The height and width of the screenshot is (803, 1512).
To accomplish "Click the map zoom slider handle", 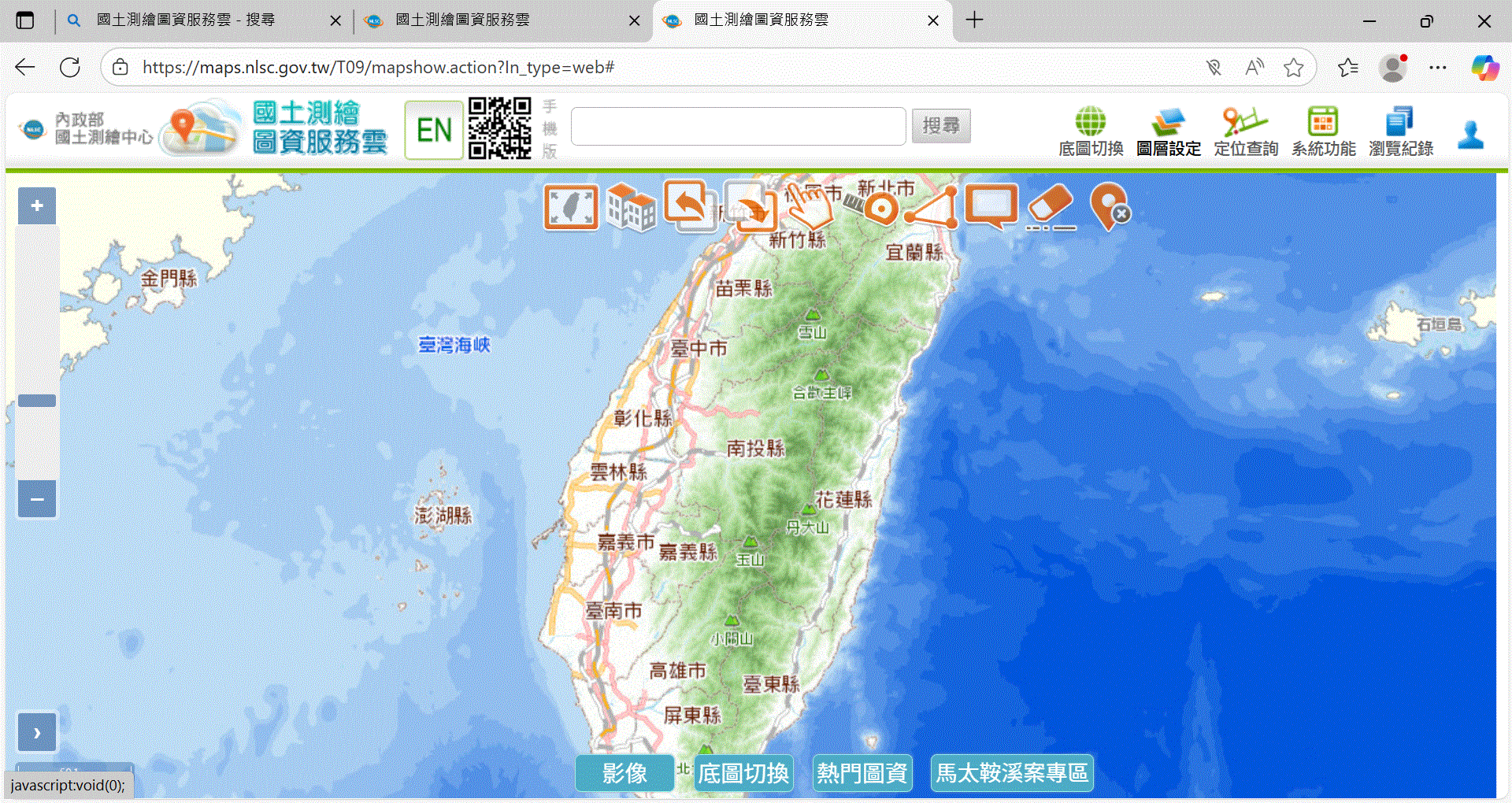I will click(37, 401).
